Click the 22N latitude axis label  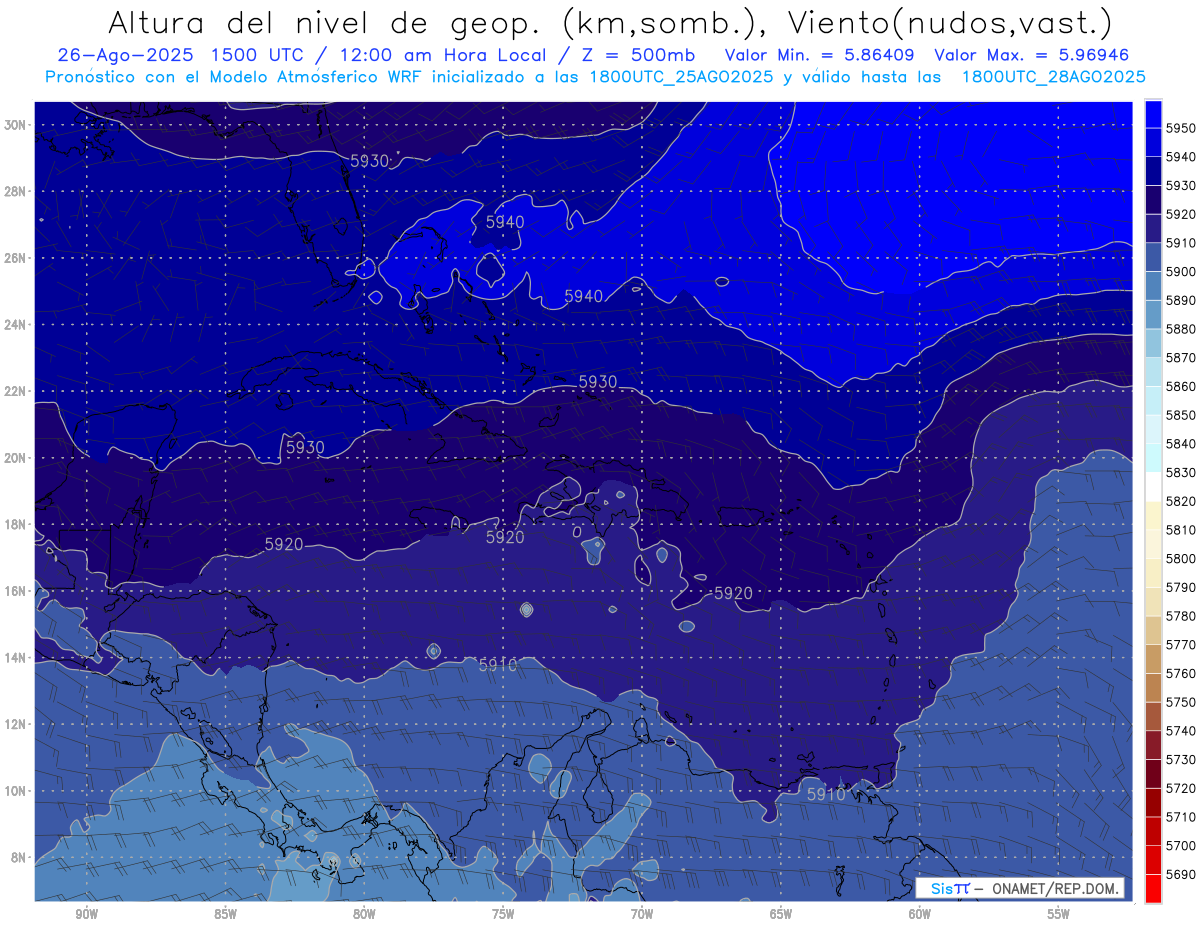[x=16, y=391]
